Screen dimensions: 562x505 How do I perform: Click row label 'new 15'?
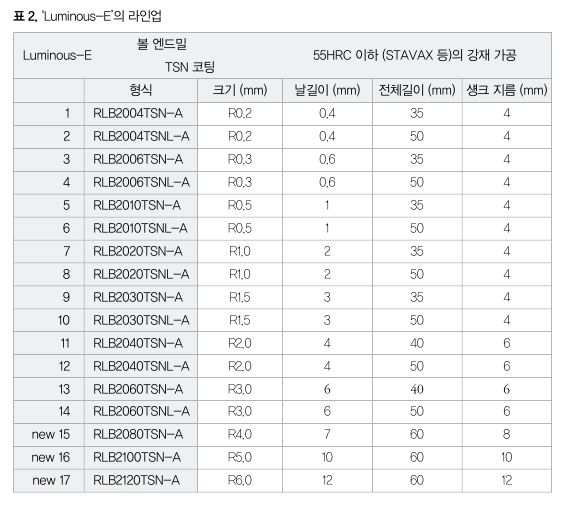pyautogui.click(x=51, y=434)
